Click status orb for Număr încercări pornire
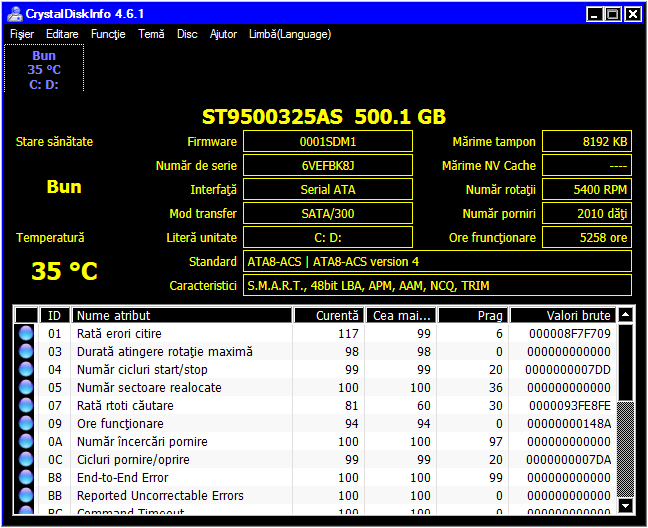Image resolution: width=648 pixels, height=528 pixels. 26,441
